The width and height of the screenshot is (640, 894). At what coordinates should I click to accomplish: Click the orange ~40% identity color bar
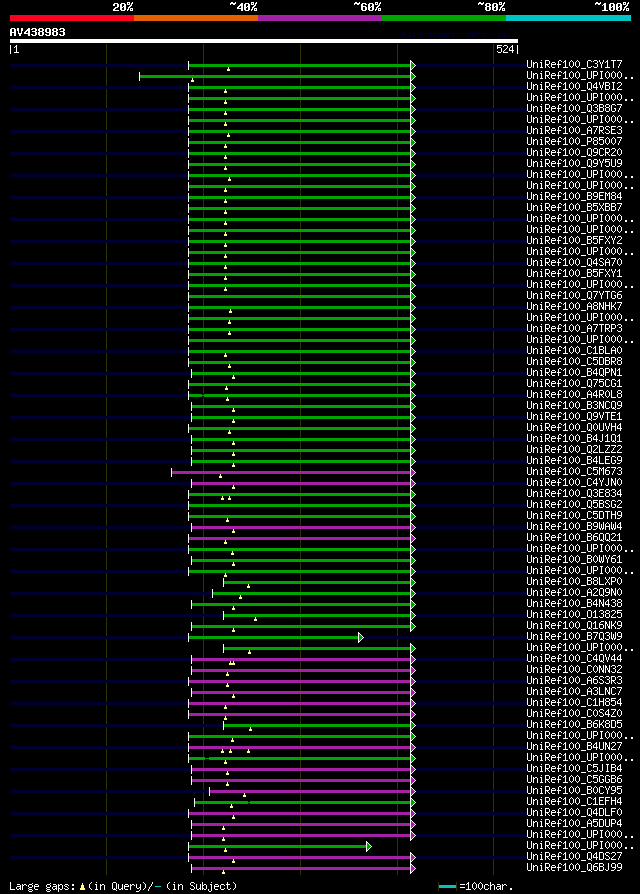[196, 18]
